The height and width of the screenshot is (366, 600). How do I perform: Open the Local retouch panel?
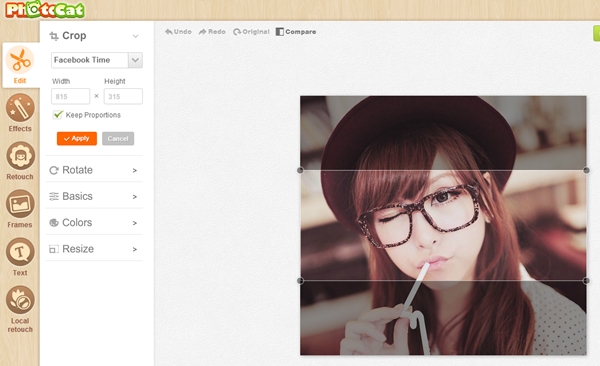[x=20, y=300]
